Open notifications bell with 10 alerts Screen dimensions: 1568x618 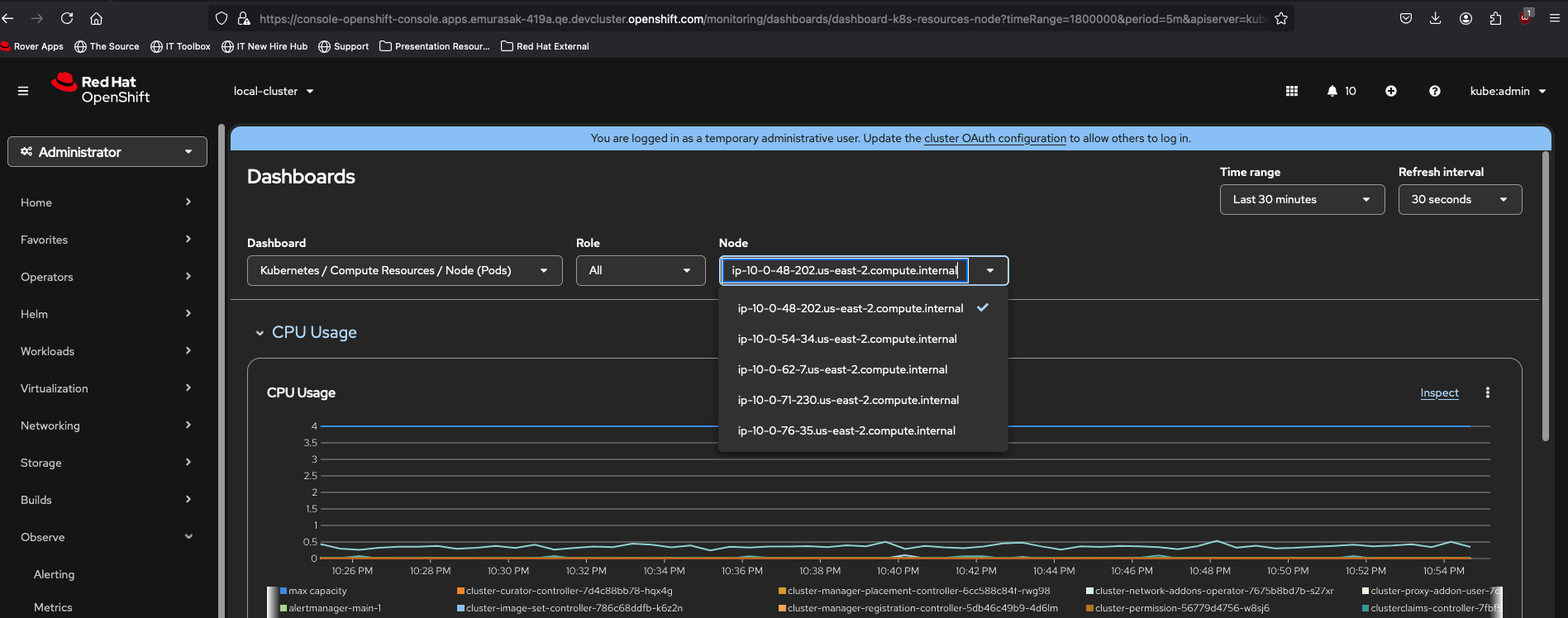tap(1341, 91)
